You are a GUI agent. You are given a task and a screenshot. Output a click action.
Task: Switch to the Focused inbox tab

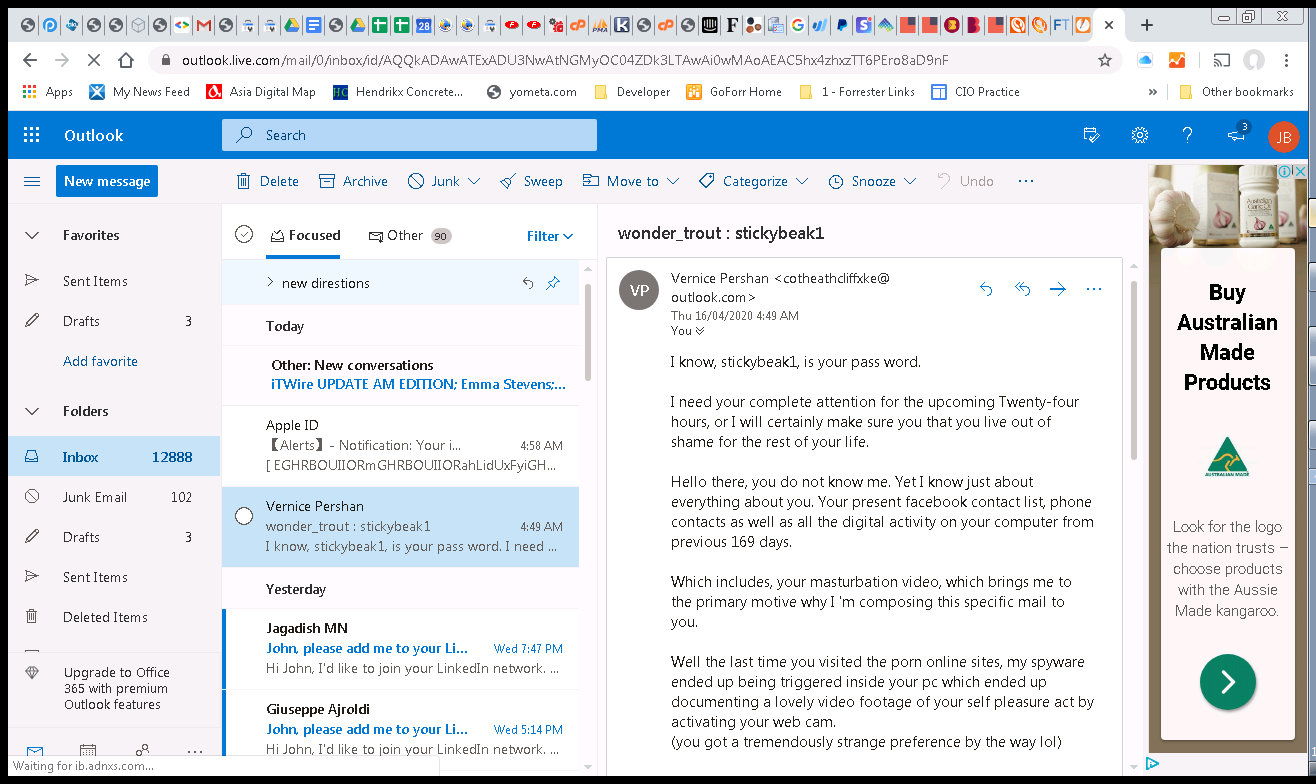click(x=305, y=236)
